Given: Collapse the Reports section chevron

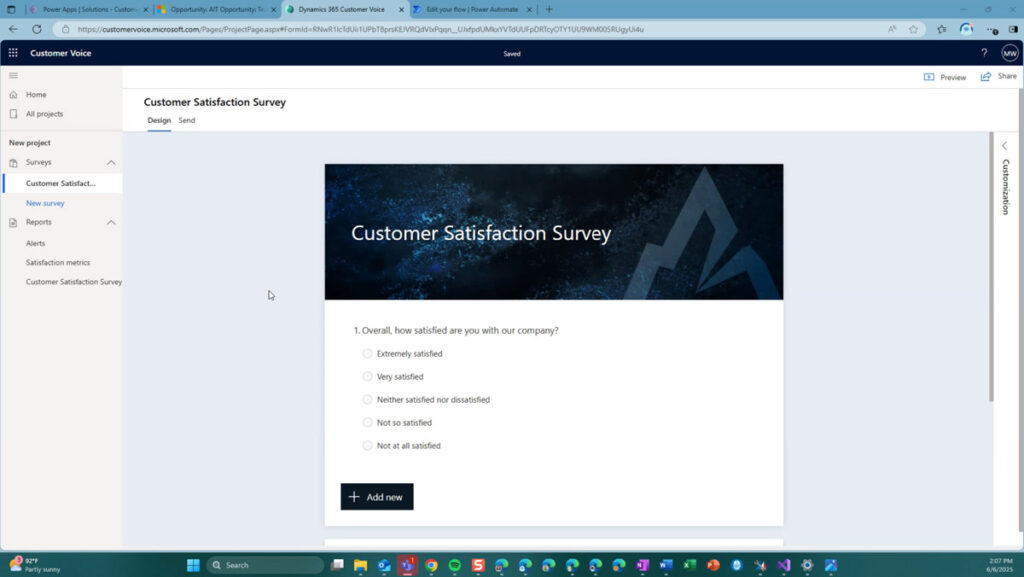Looking at the screenshot, I should click(x=111, y=223).
